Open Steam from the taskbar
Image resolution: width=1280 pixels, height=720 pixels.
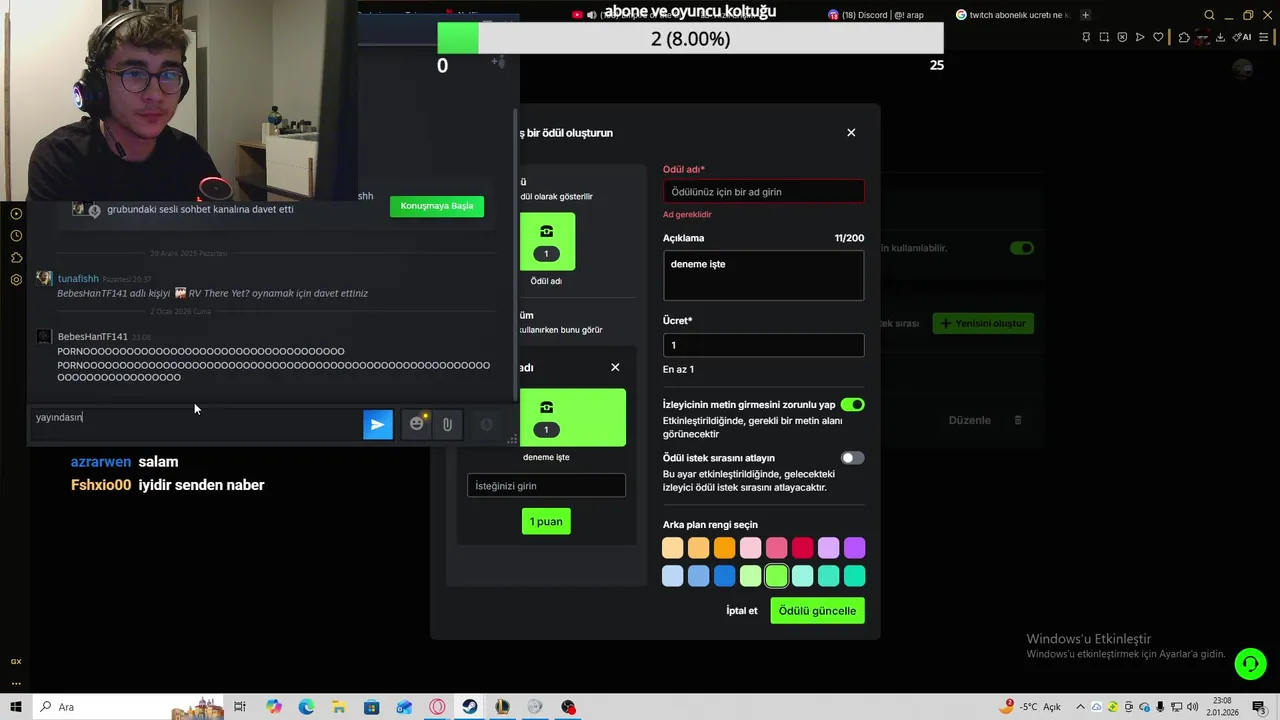click(x=469, y=707)
